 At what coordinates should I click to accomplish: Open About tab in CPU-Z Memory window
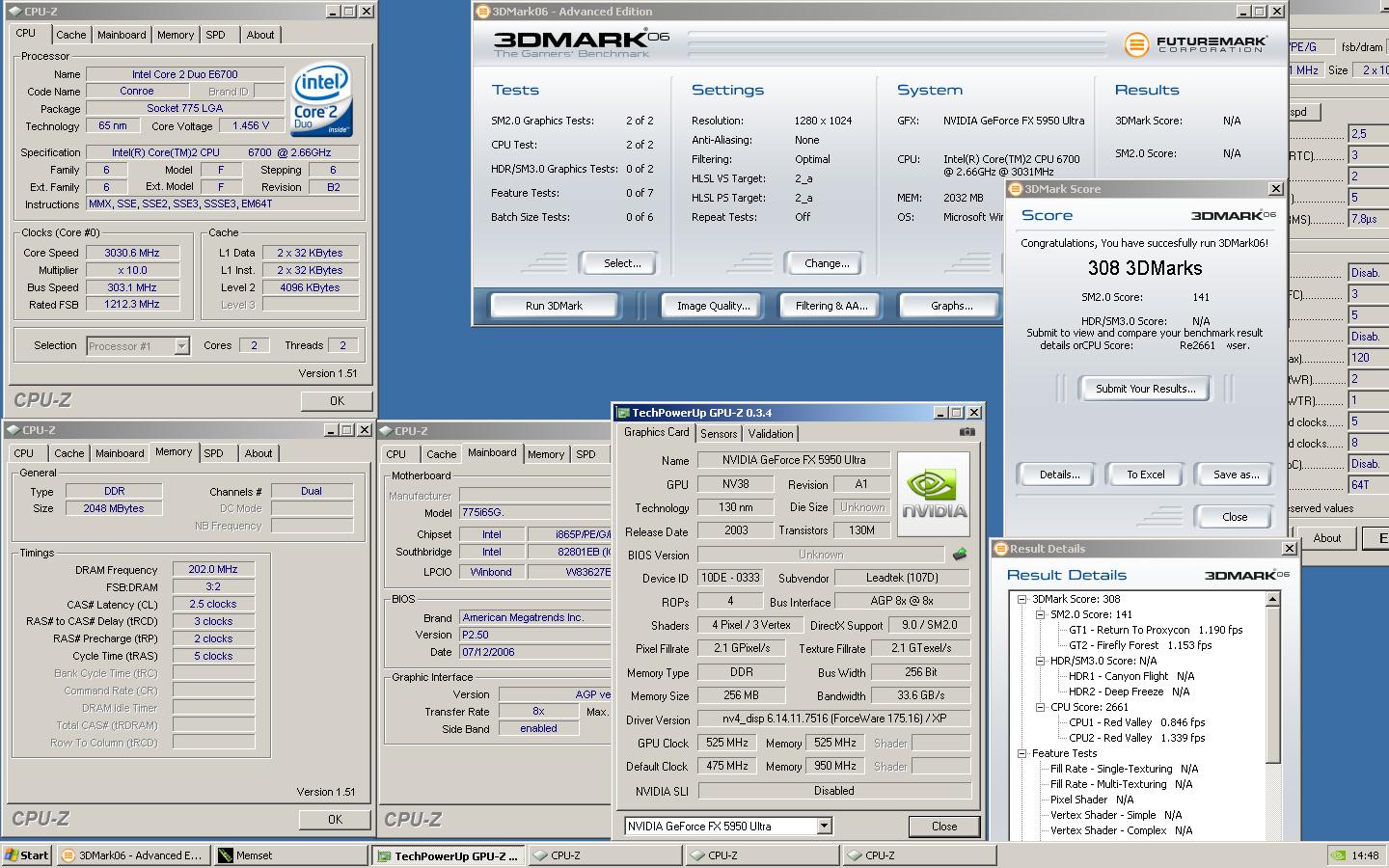point(258,453)
